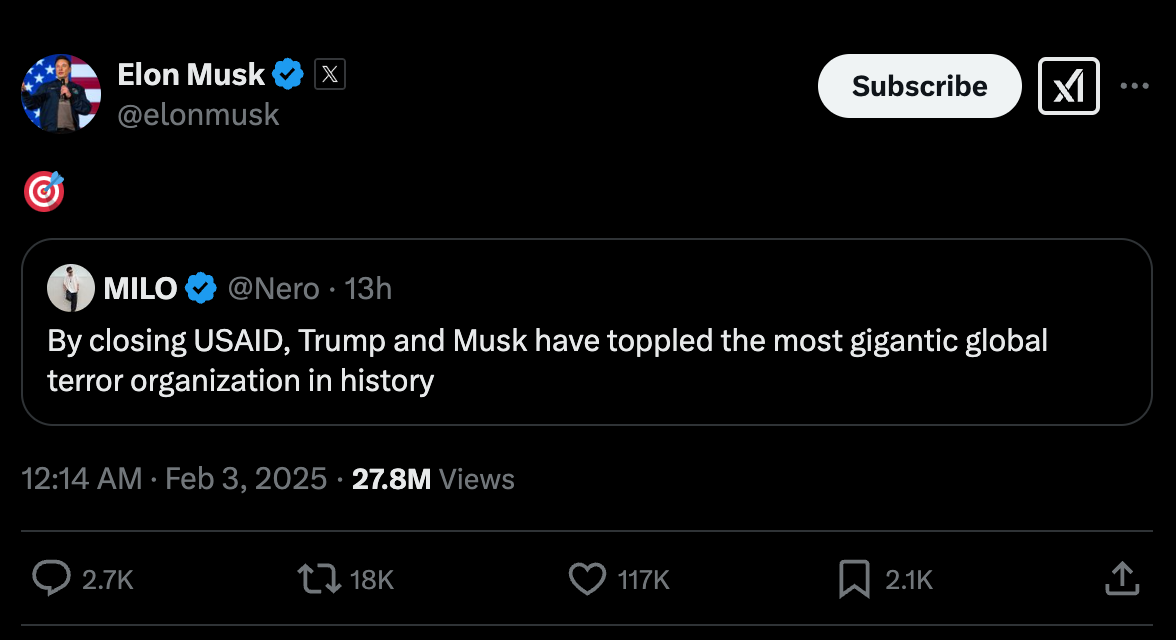Image resolution: width=1176 pixels, height=640 pixels.
Task: Open Grok via the xAI icon
Action: point(1069,86)
